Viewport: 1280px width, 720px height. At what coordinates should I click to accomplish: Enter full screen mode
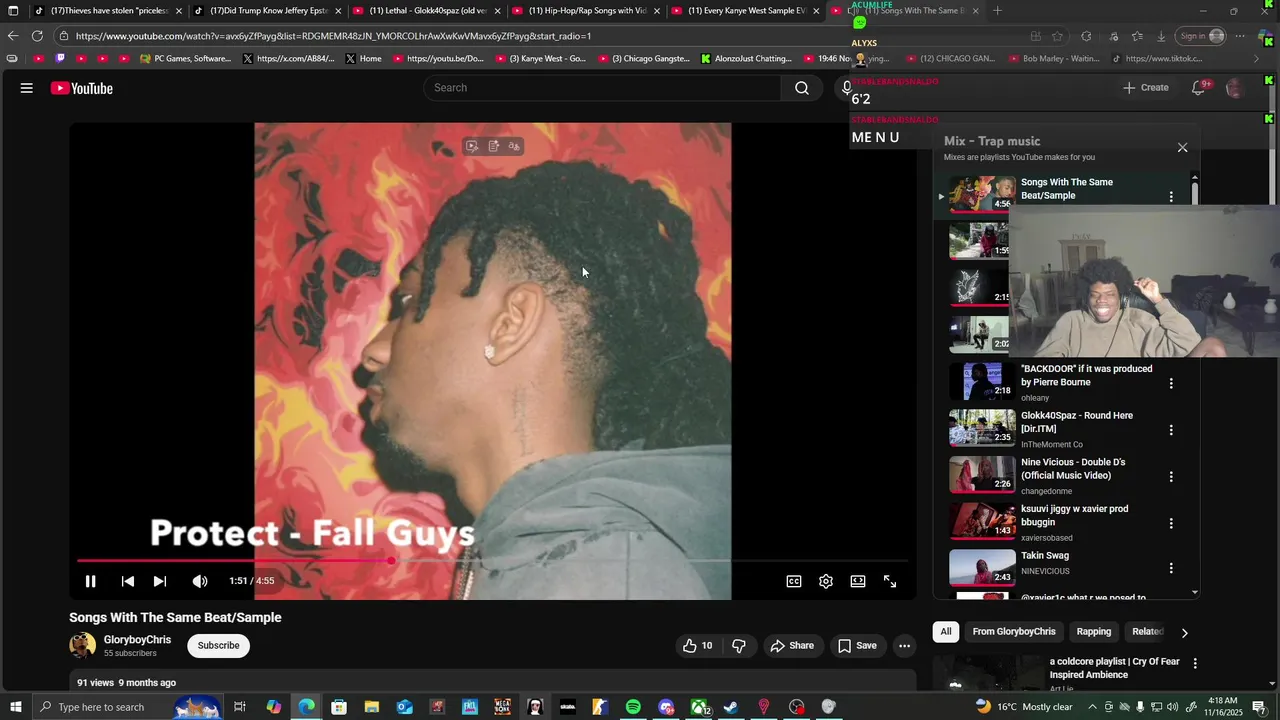click(x=890, y=581)
